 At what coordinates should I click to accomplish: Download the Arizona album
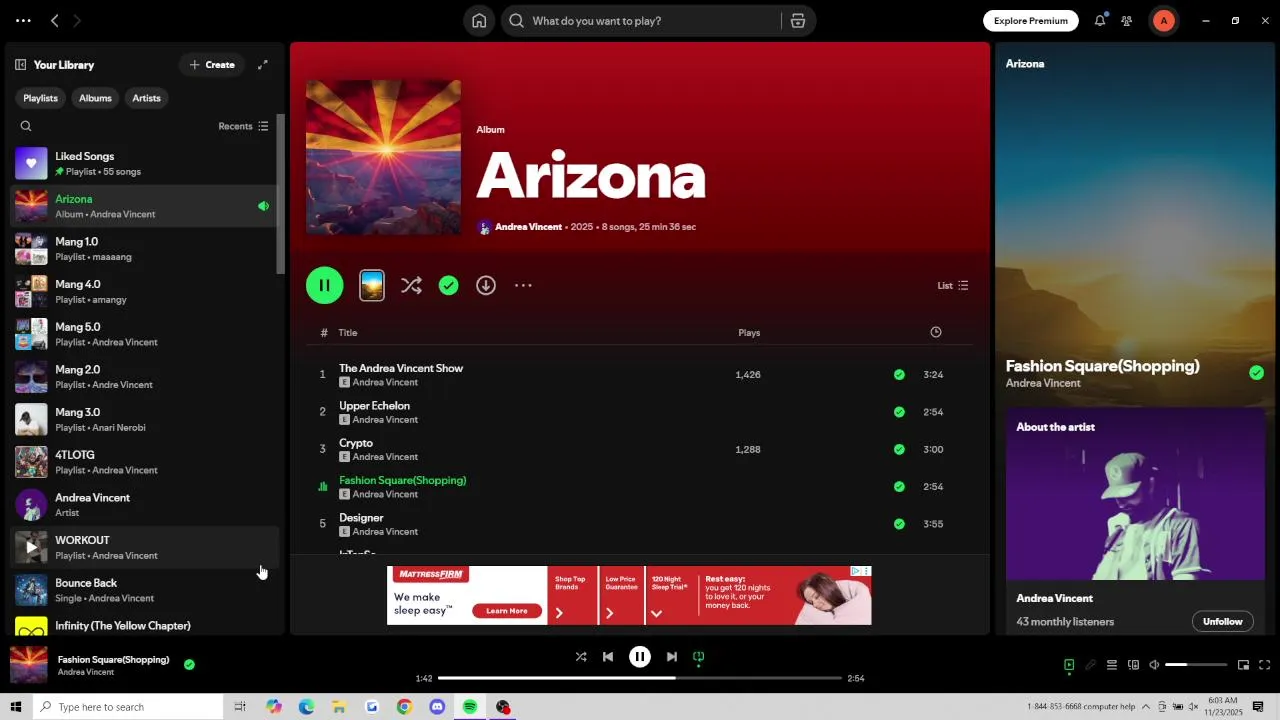pyautogui.click(x=486, y=286)
